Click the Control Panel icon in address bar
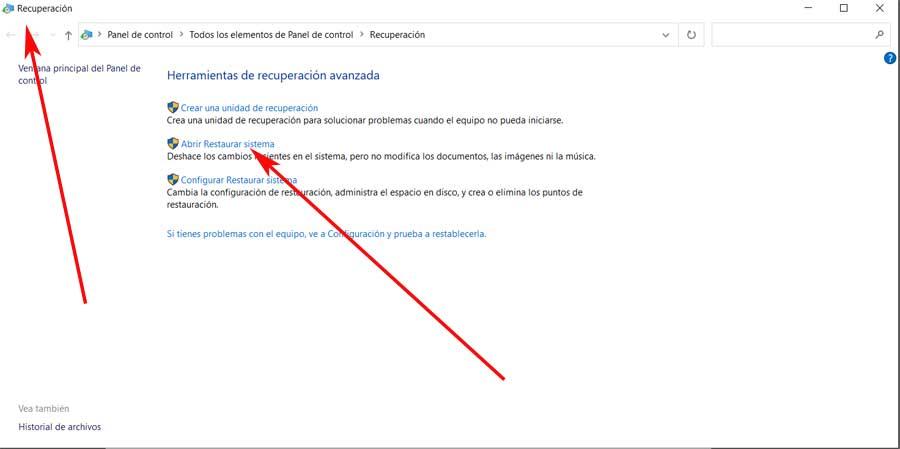The image size is (900, 449). pyautogui.click(x=88, y=35)
